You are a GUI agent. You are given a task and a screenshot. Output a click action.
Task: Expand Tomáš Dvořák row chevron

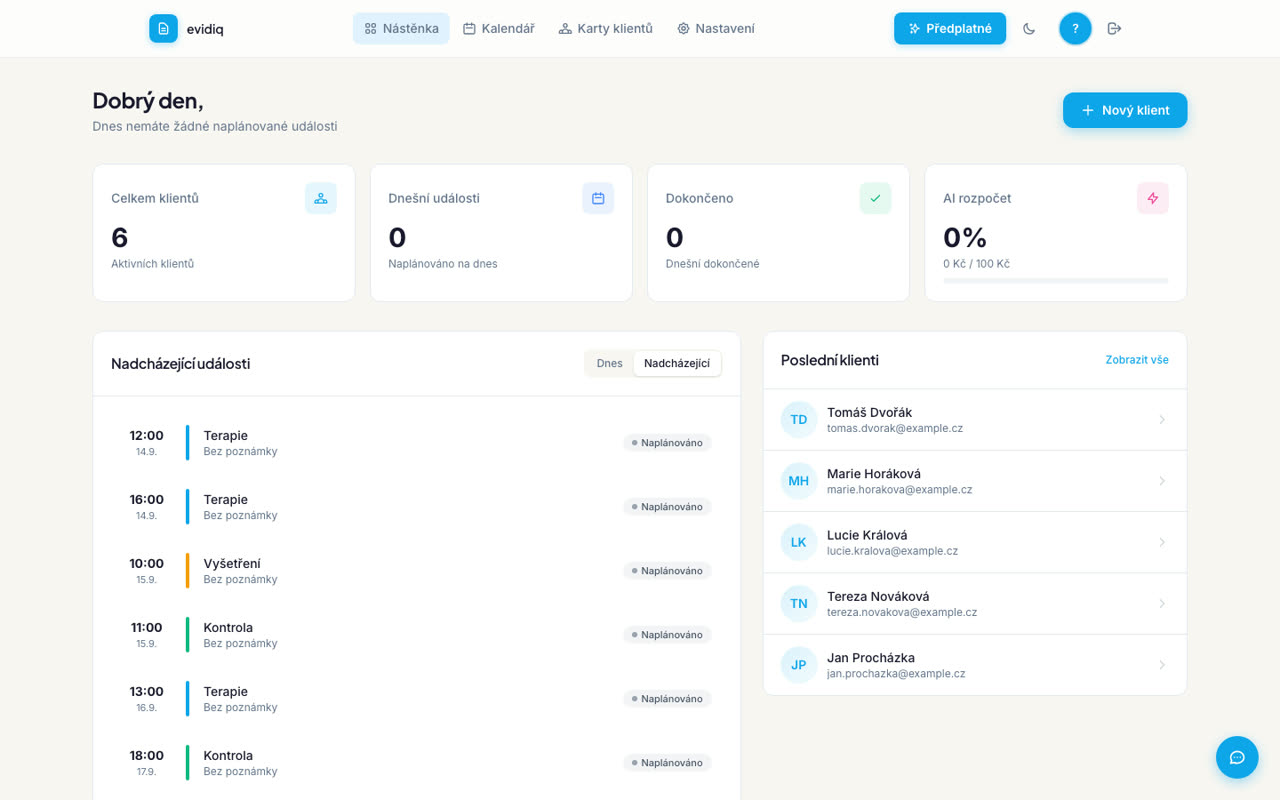(x=1162, y=420)
